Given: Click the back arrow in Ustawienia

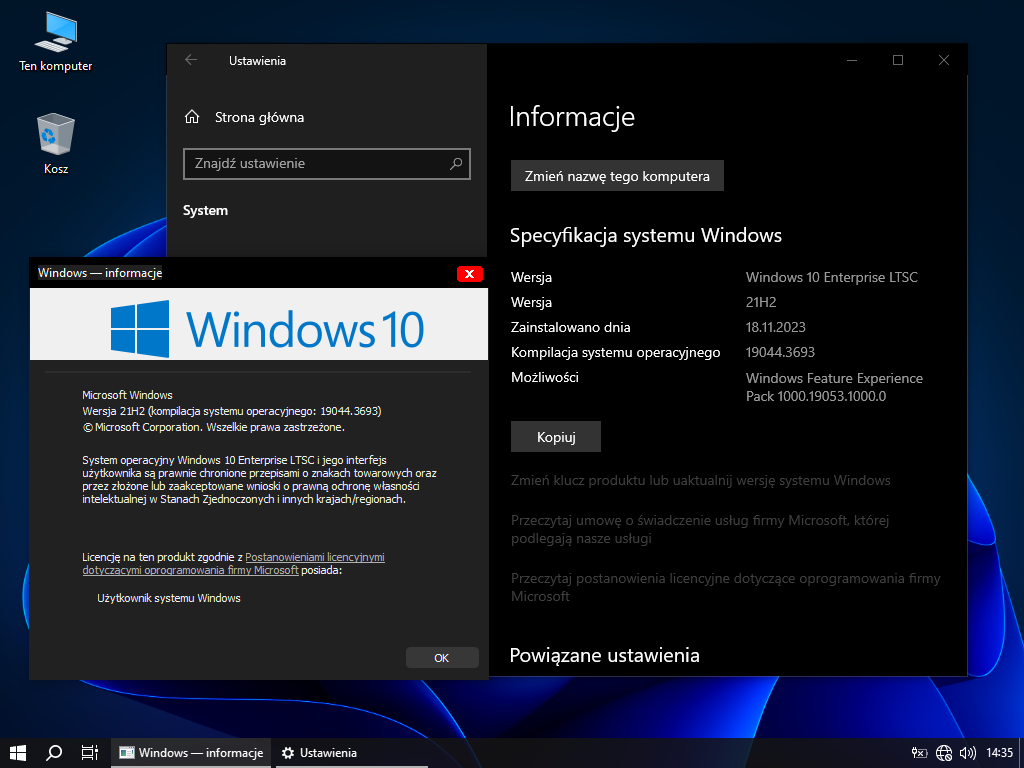Looking at the screenshot, I should (x=191, y=60).
